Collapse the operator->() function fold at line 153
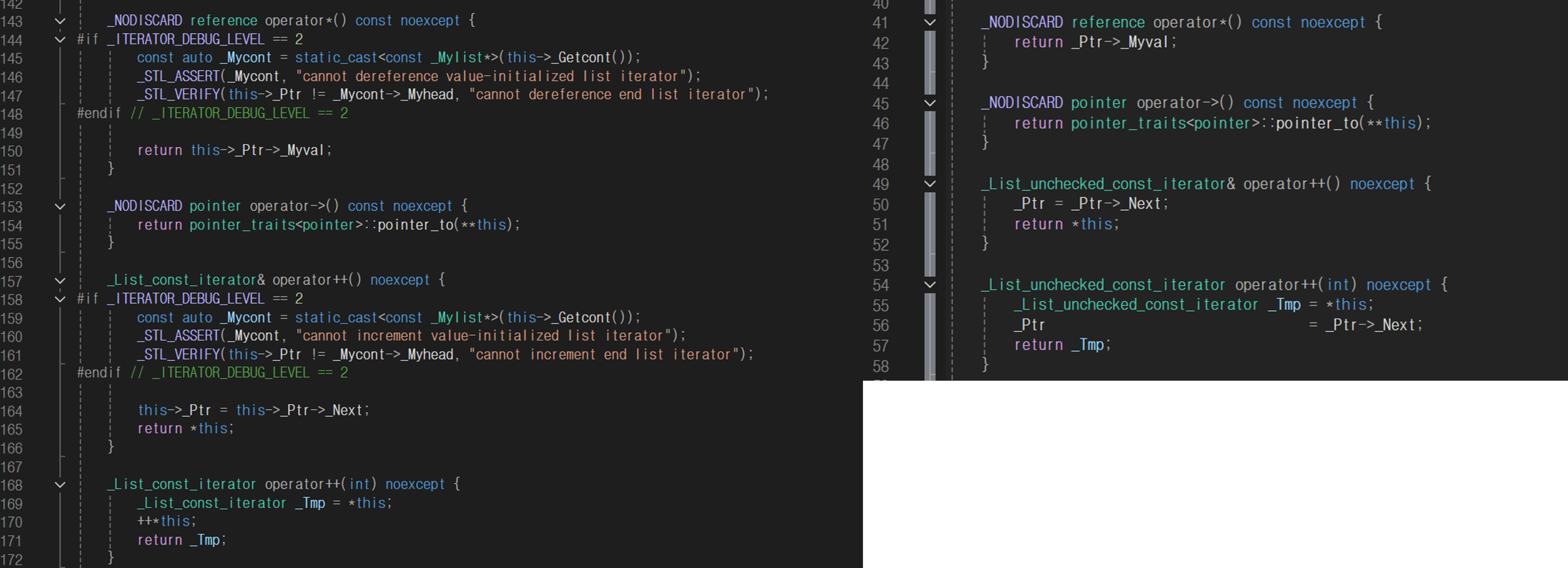This screenshot has width=1568, height=568. pos(59,206)
